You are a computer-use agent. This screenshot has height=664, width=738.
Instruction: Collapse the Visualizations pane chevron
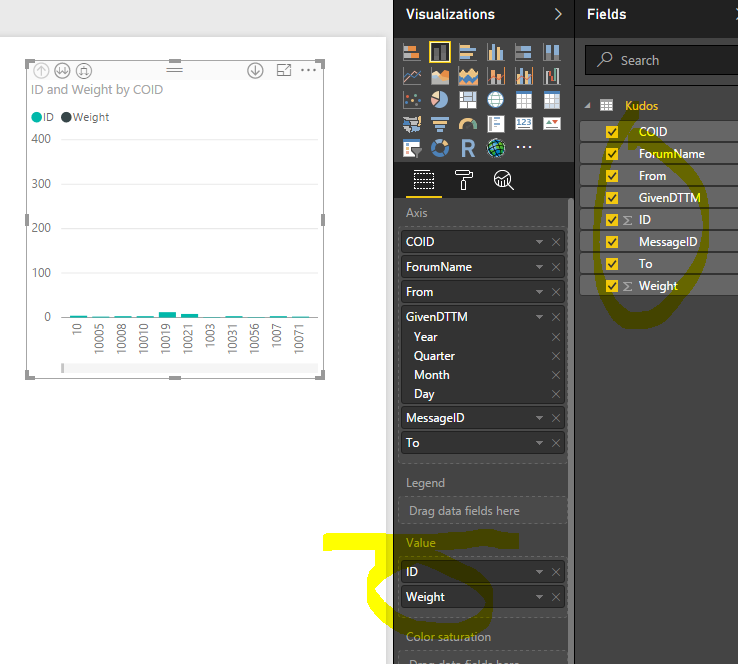tap(558, 15)
